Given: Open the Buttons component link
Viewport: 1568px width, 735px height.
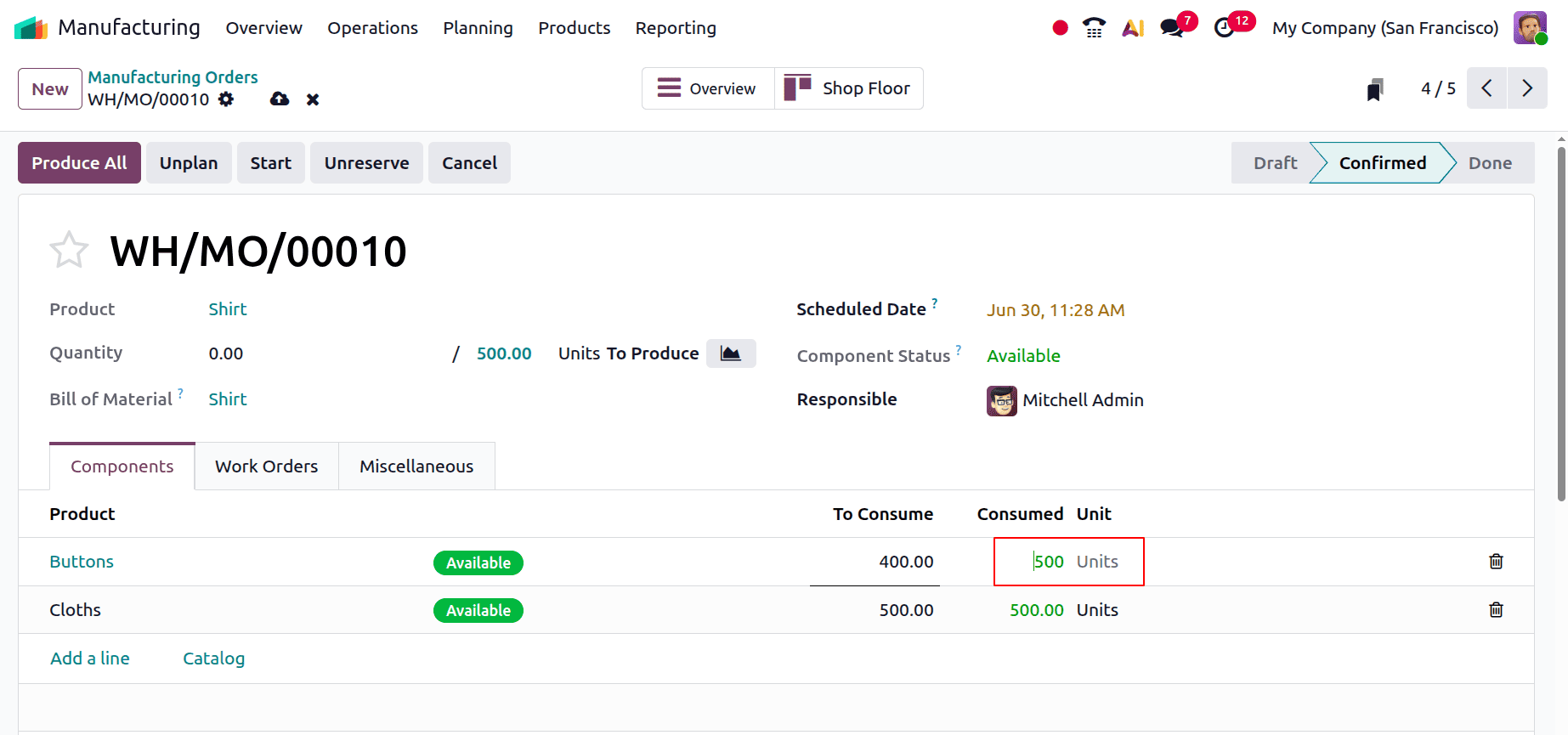Looking at the screenshot, I should pyautogui.click(x=82, y=562).
